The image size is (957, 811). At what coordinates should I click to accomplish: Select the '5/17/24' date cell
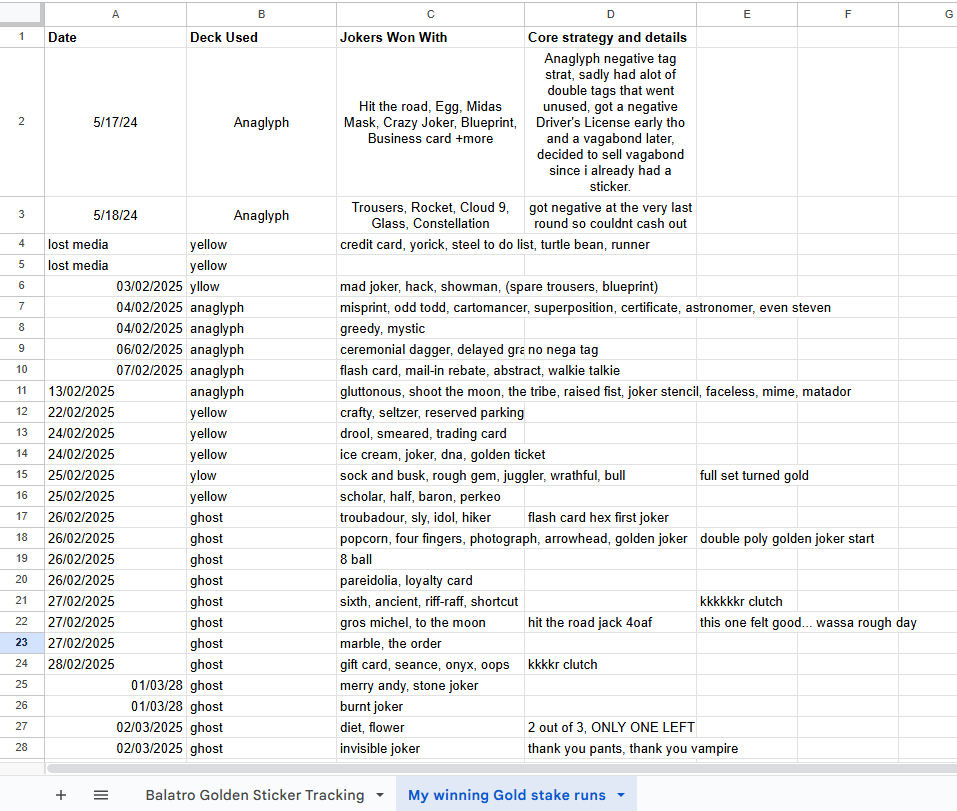click(115, 122)
